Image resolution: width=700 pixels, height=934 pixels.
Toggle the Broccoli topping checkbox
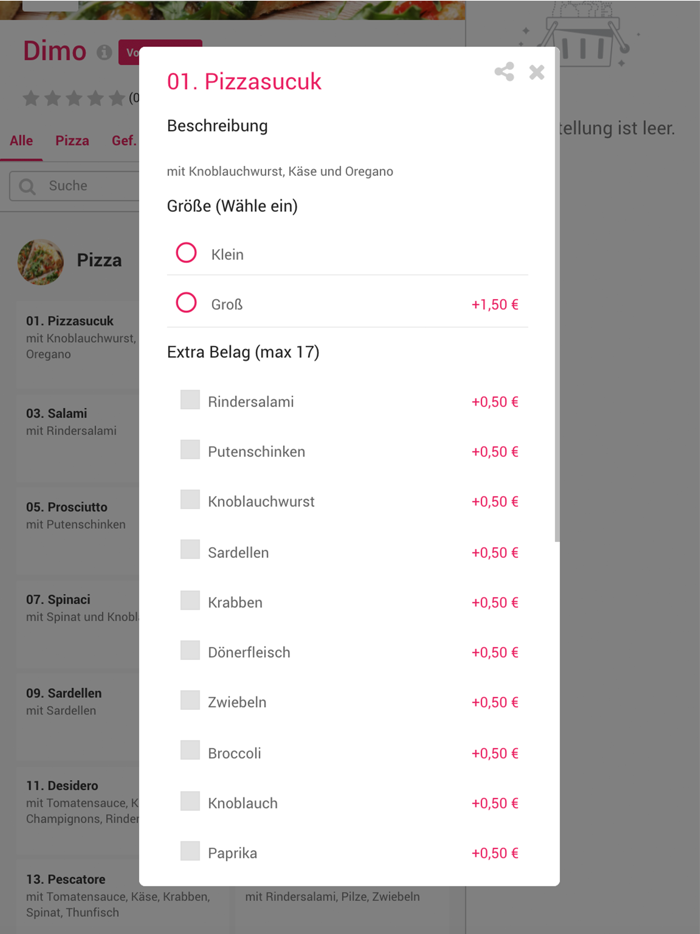coord(190,751)
